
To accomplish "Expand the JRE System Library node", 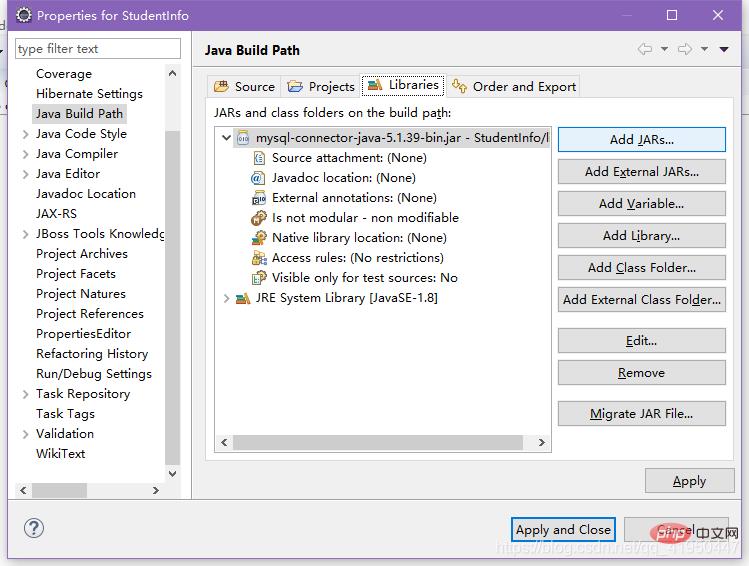I will tap(227, 298).
